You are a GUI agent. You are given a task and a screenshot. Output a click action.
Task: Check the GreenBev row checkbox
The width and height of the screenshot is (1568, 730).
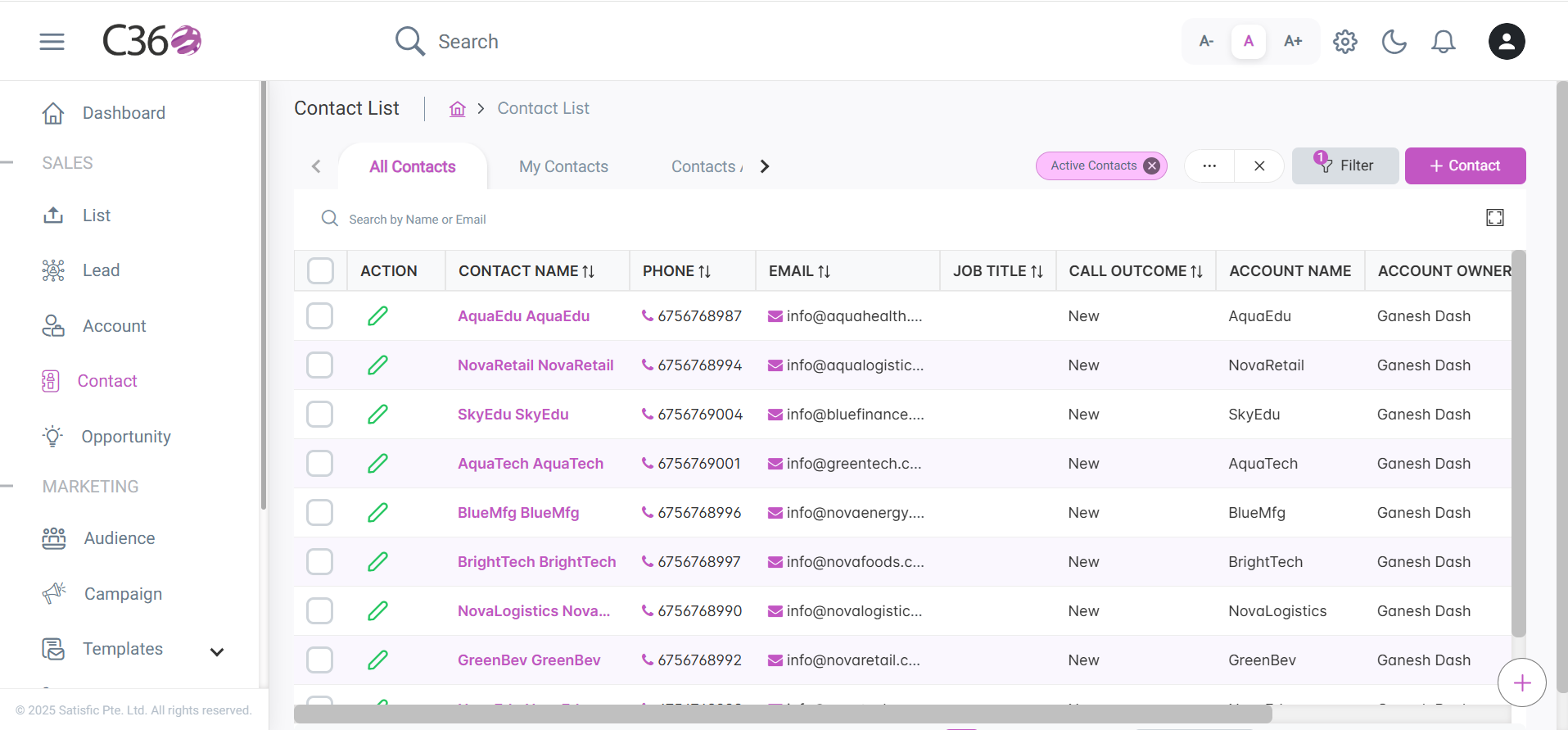click(319, 660)
